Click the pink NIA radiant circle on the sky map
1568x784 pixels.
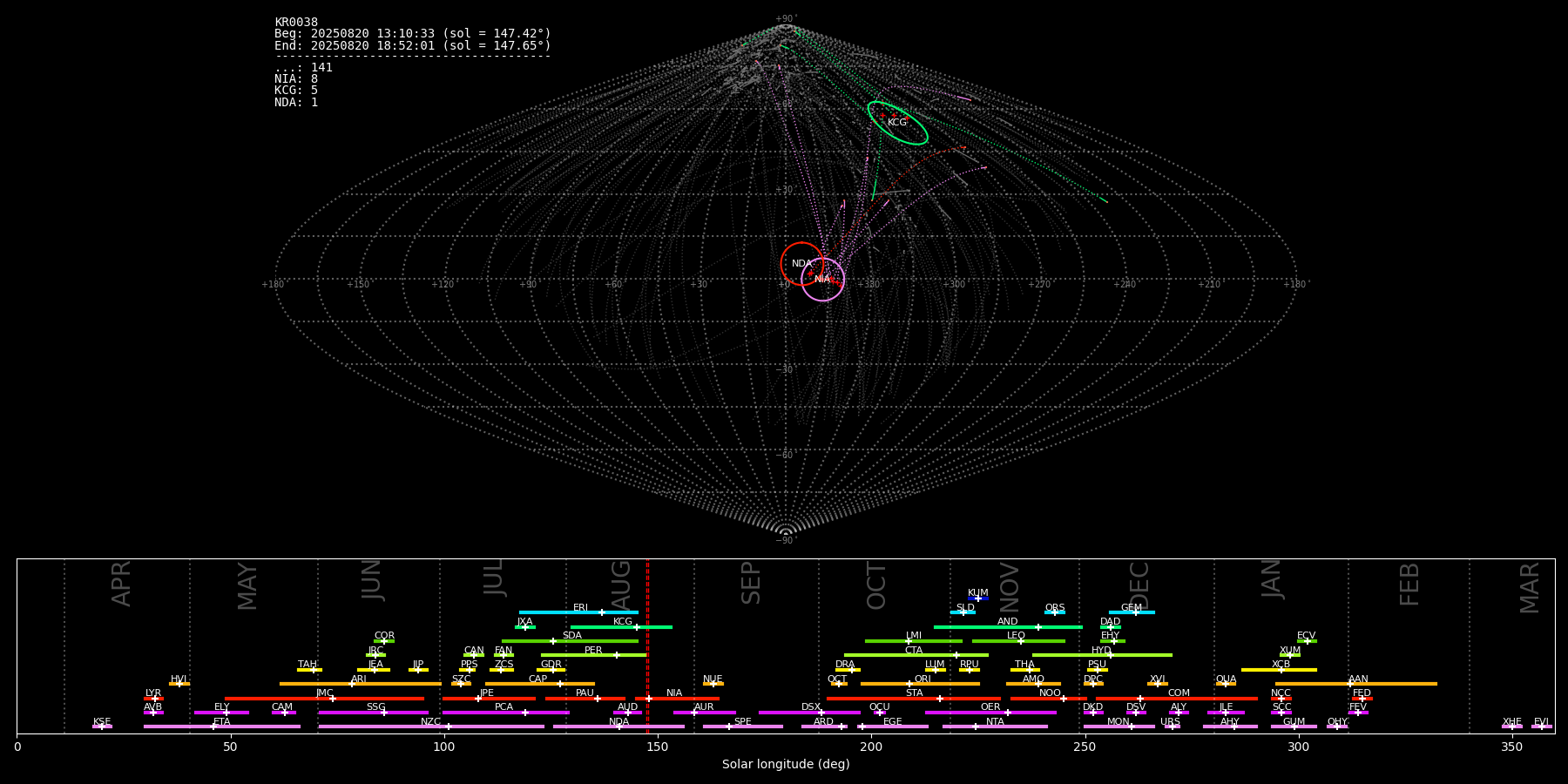(823, 280)
